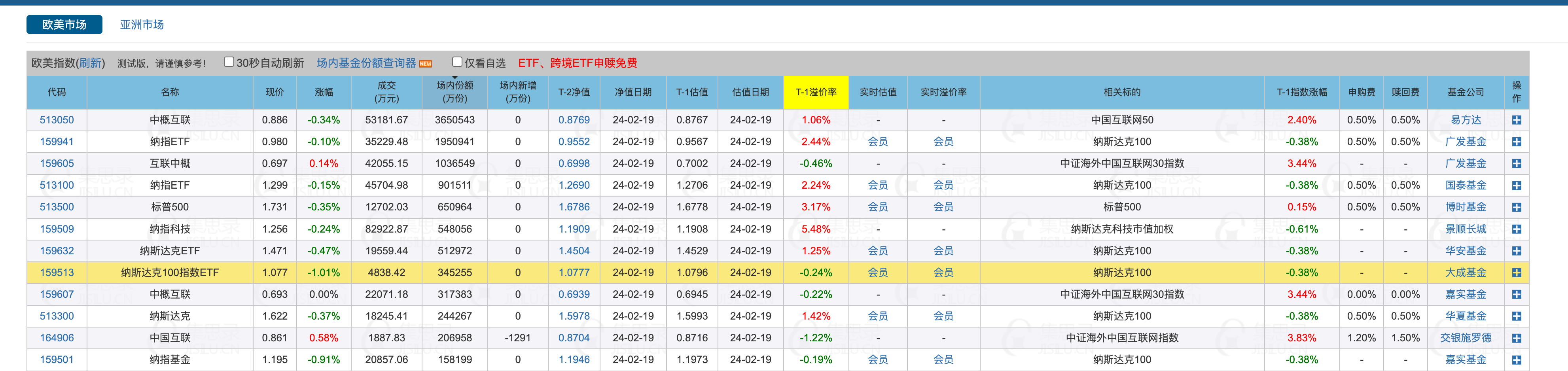Click plus icon in 513300 纳斯达克 row
The image size is (1568, 371).
(x=1516, y=316)
